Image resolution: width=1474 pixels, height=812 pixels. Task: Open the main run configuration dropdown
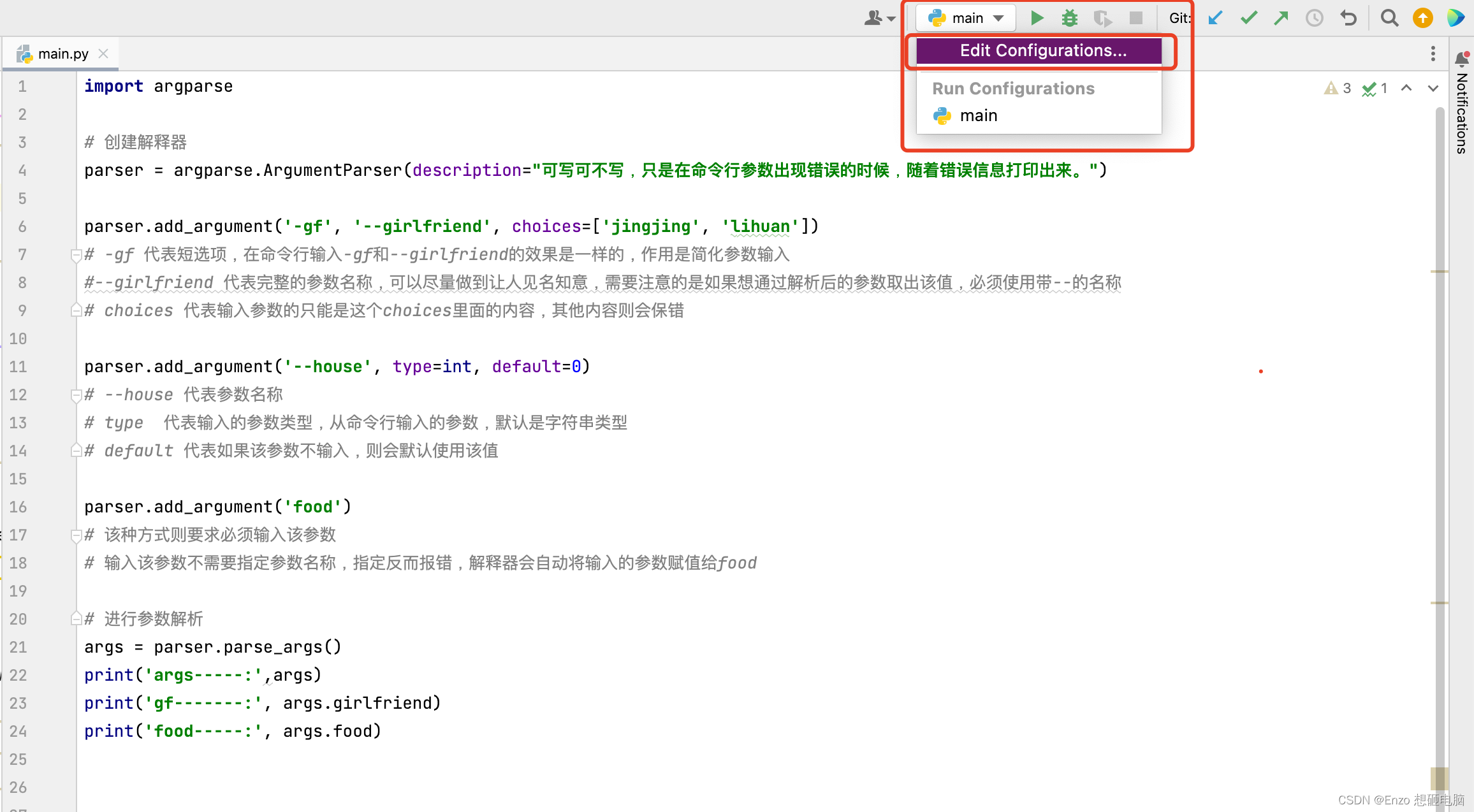(966, 18)
